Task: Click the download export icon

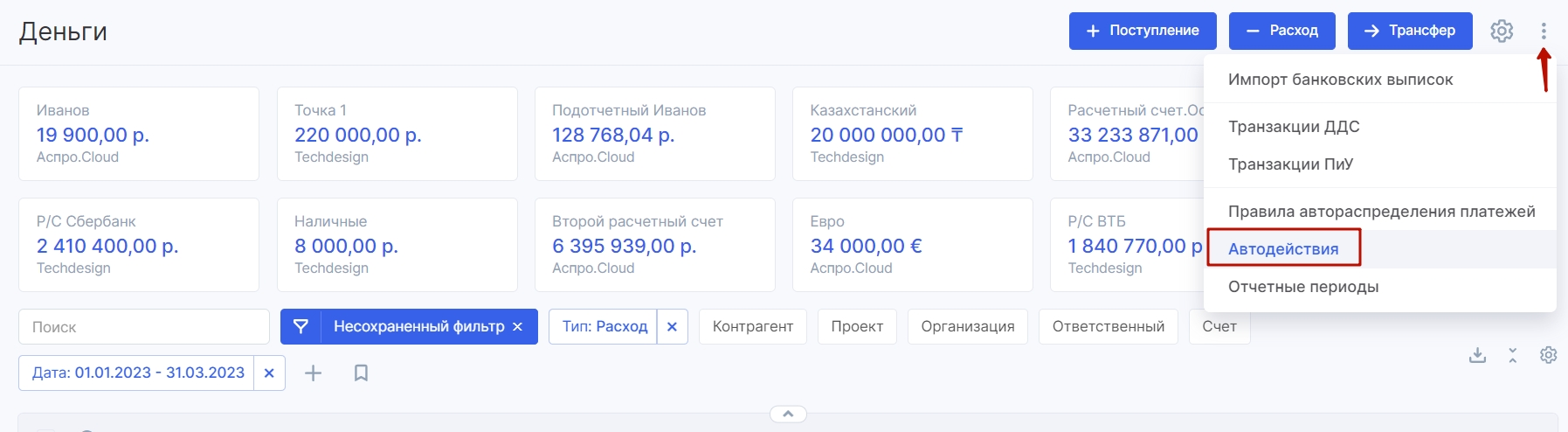Action: pos(1477,355)
